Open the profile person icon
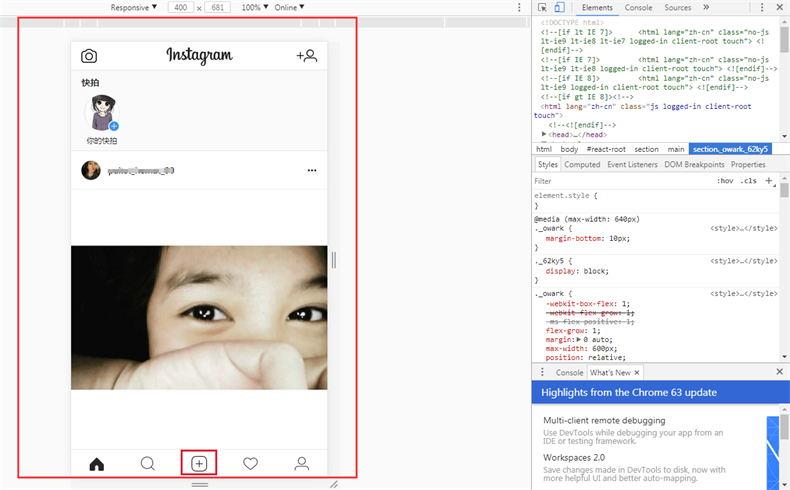The width and height of the screenshot is (790, 490). (302, 463)
